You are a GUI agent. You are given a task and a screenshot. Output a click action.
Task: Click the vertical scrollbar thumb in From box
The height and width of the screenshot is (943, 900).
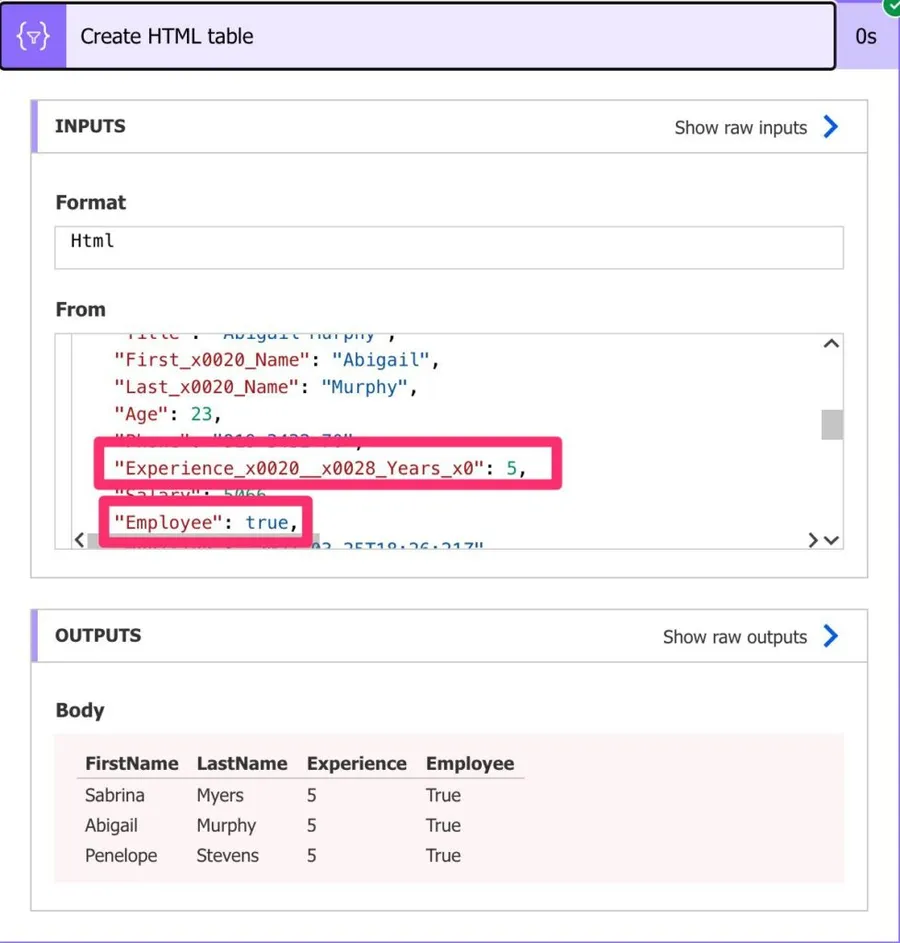tap(831, 424)
